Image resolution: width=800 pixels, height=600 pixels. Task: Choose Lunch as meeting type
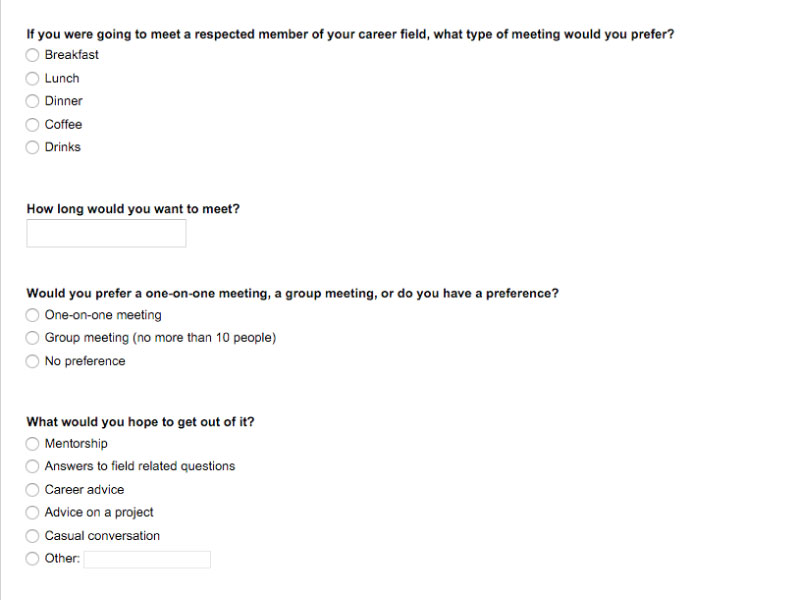[32, 79]
